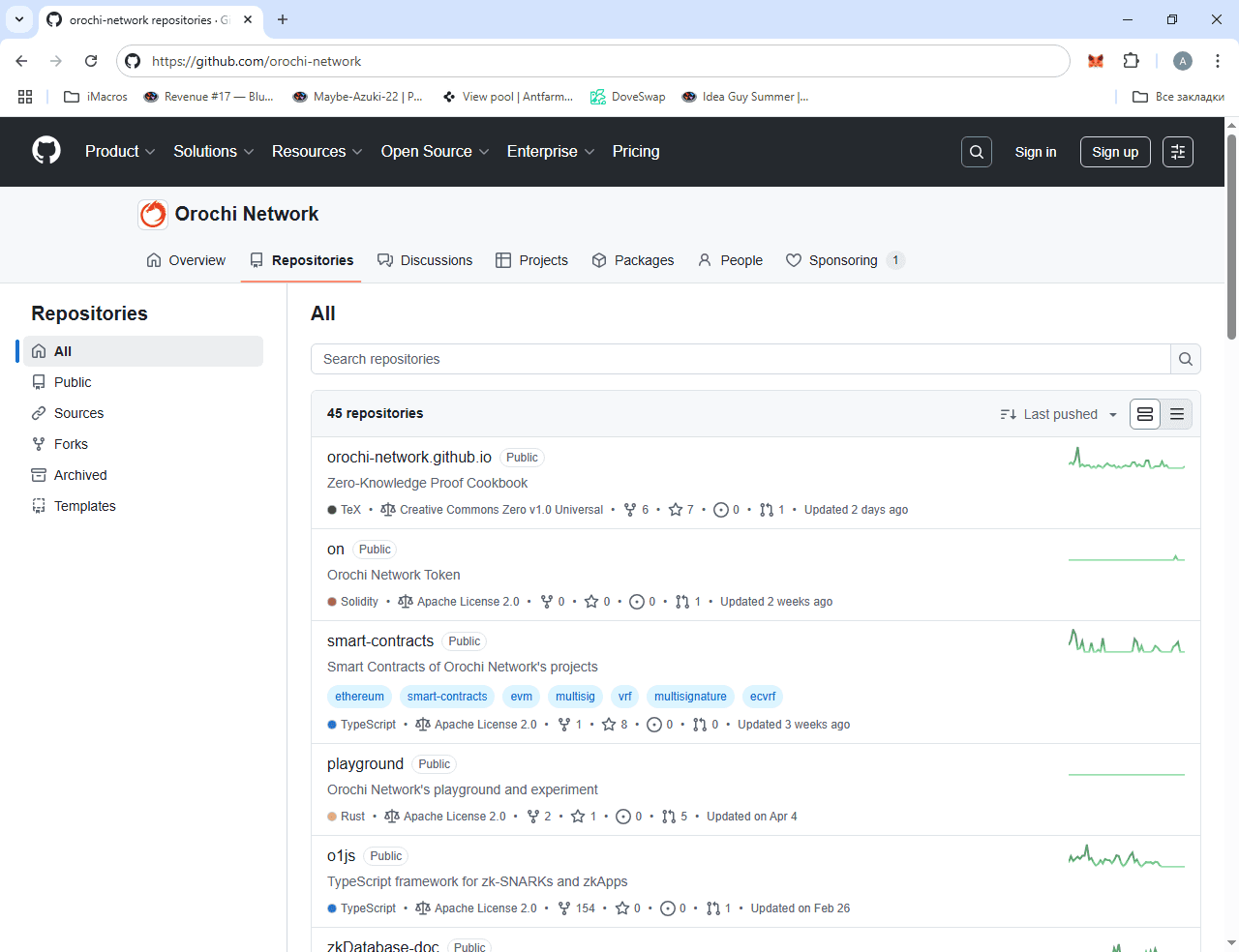Expand the Enterprise menu
Screen dimensions: 1239x952
(551, 152)
